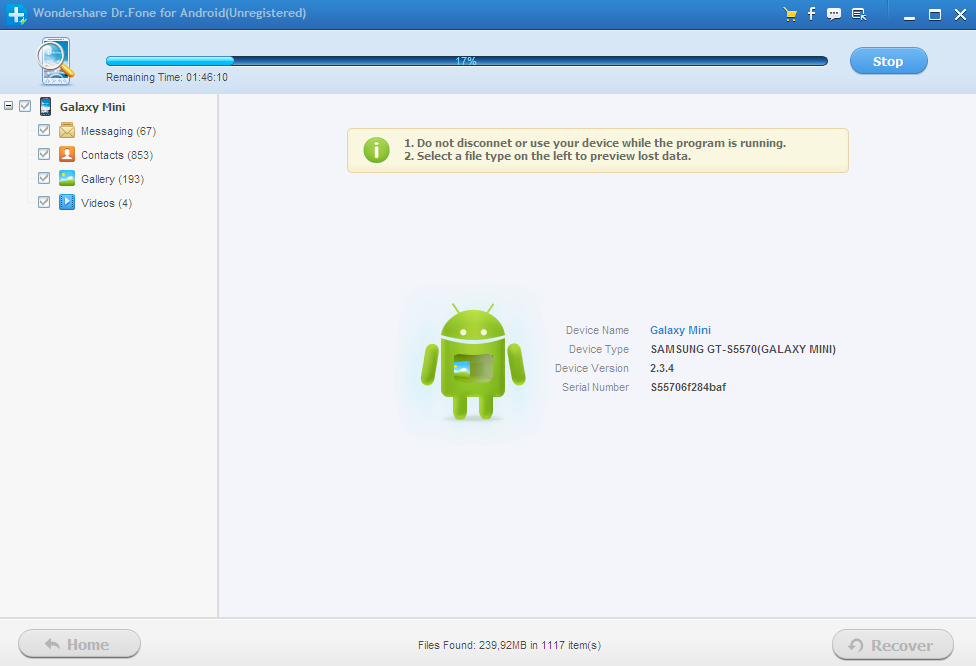Close the Dr.Fone window
The height and width of the screenshot is (666, 976).
click(960, 14)
